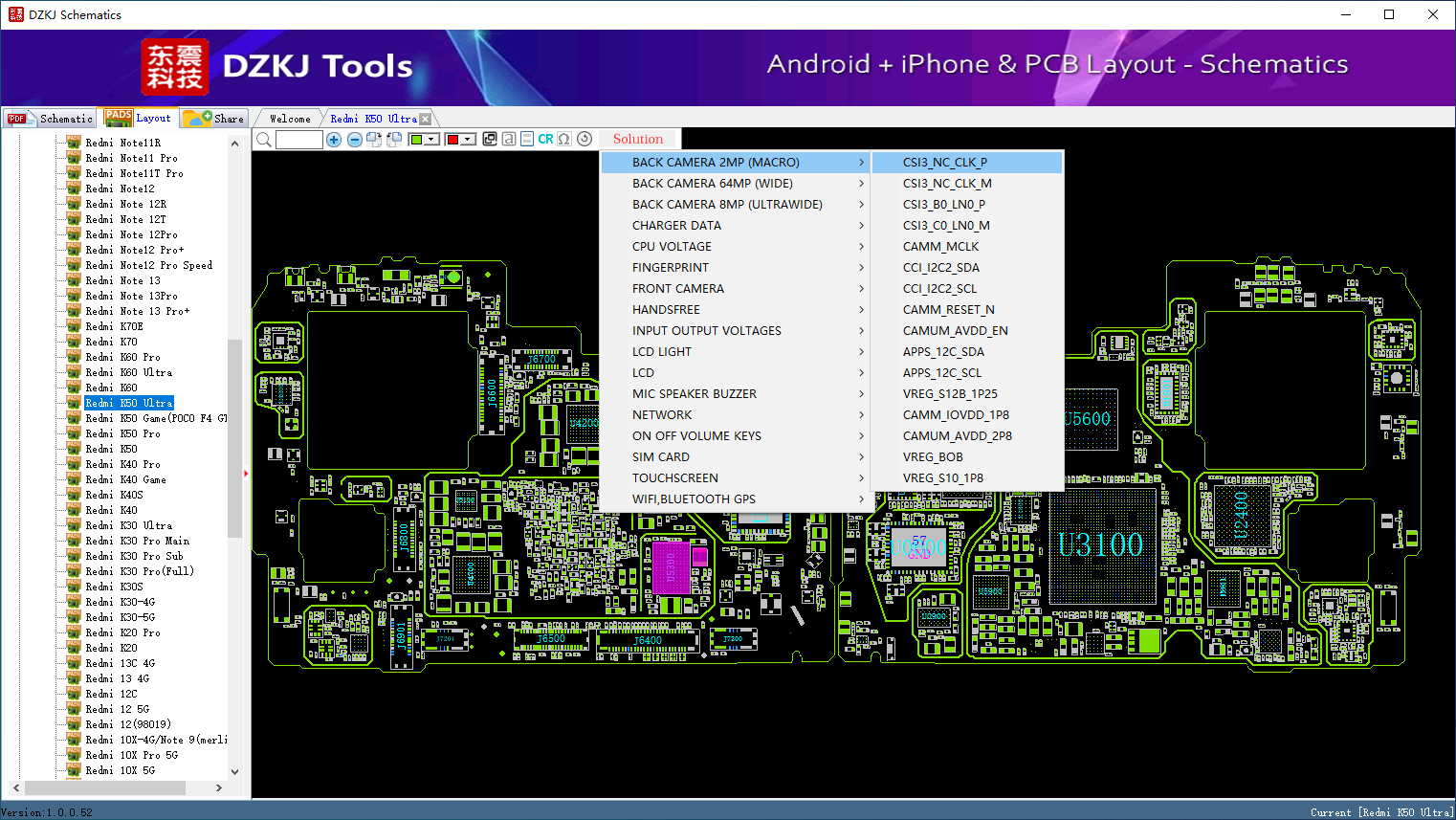
Task: Select CAMM_RESET_N signal
Action: [967, 310]
